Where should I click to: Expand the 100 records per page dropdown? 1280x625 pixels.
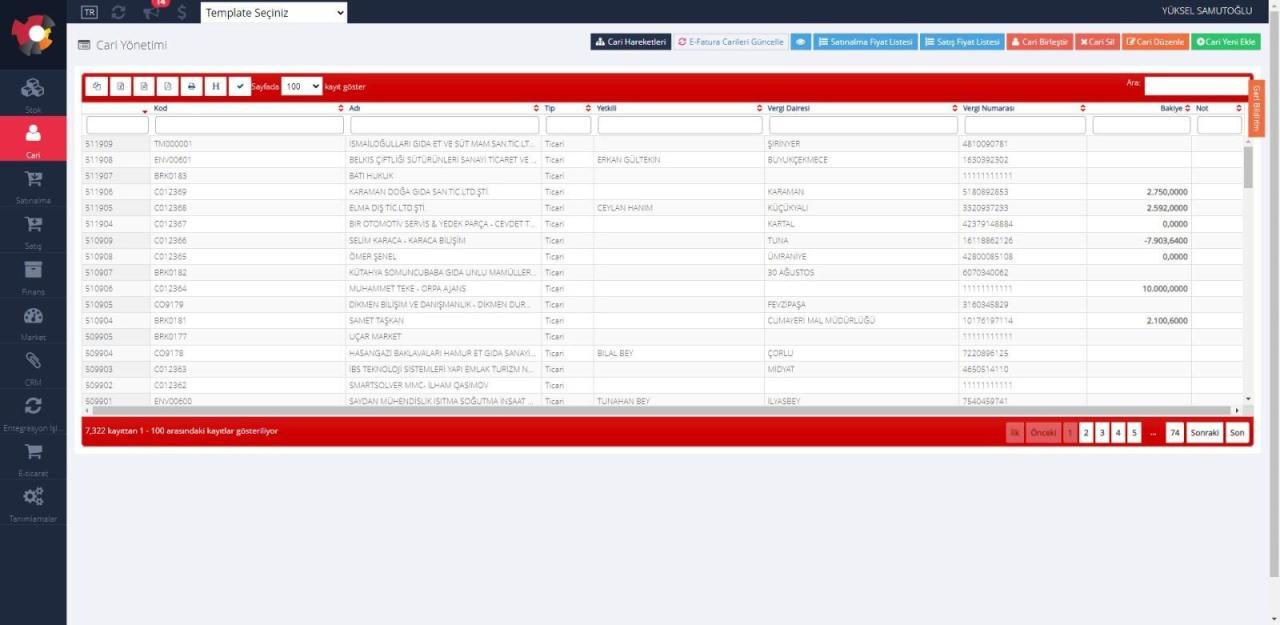(x=301, y=87)
